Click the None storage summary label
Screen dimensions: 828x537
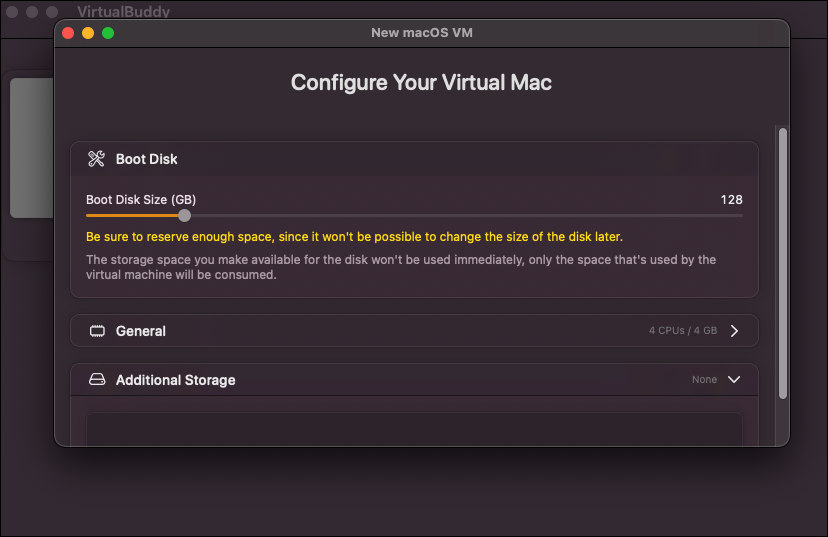coord(704,380)
